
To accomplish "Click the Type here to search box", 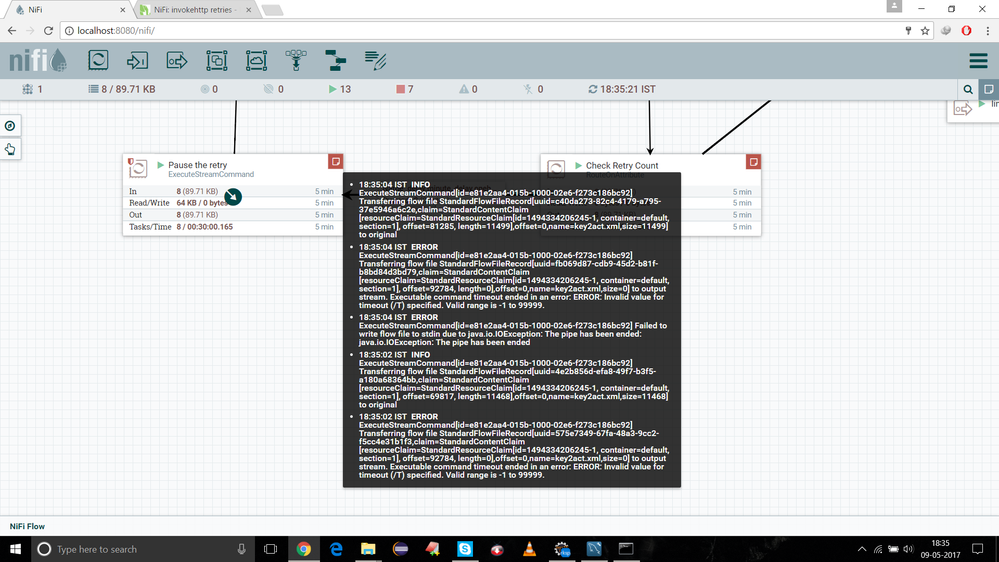I will click(x=141, y=549).
